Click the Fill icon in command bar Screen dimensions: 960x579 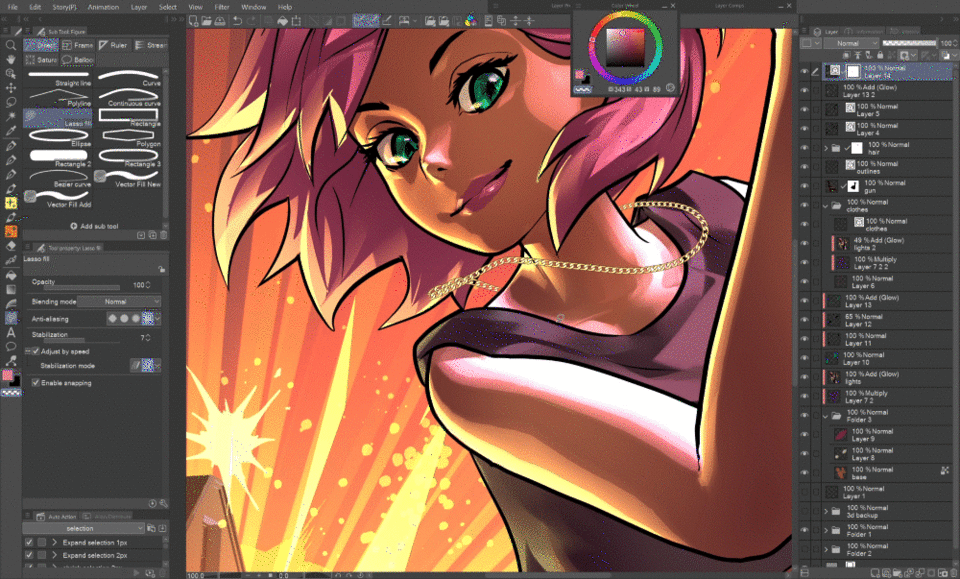tap(282, 21)
